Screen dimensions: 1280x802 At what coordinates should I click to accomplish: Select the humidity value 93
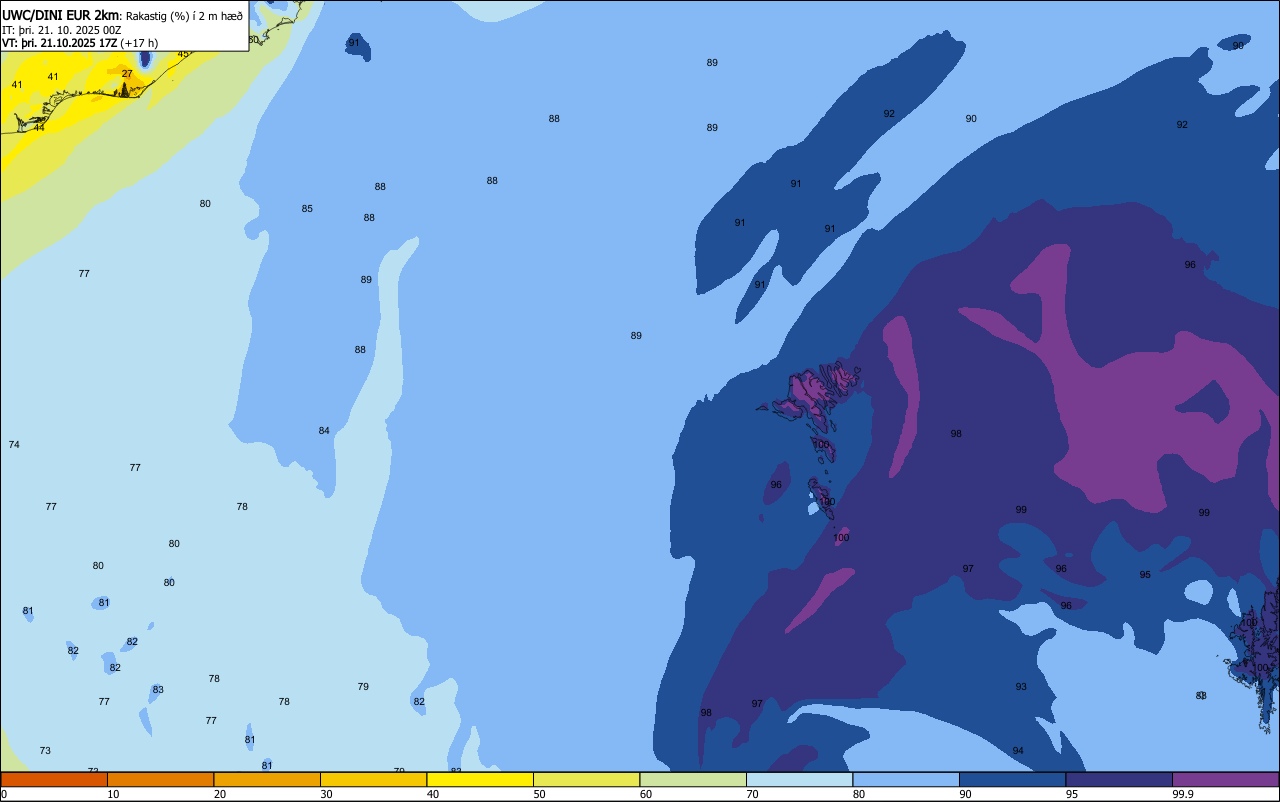(1021, 687)
